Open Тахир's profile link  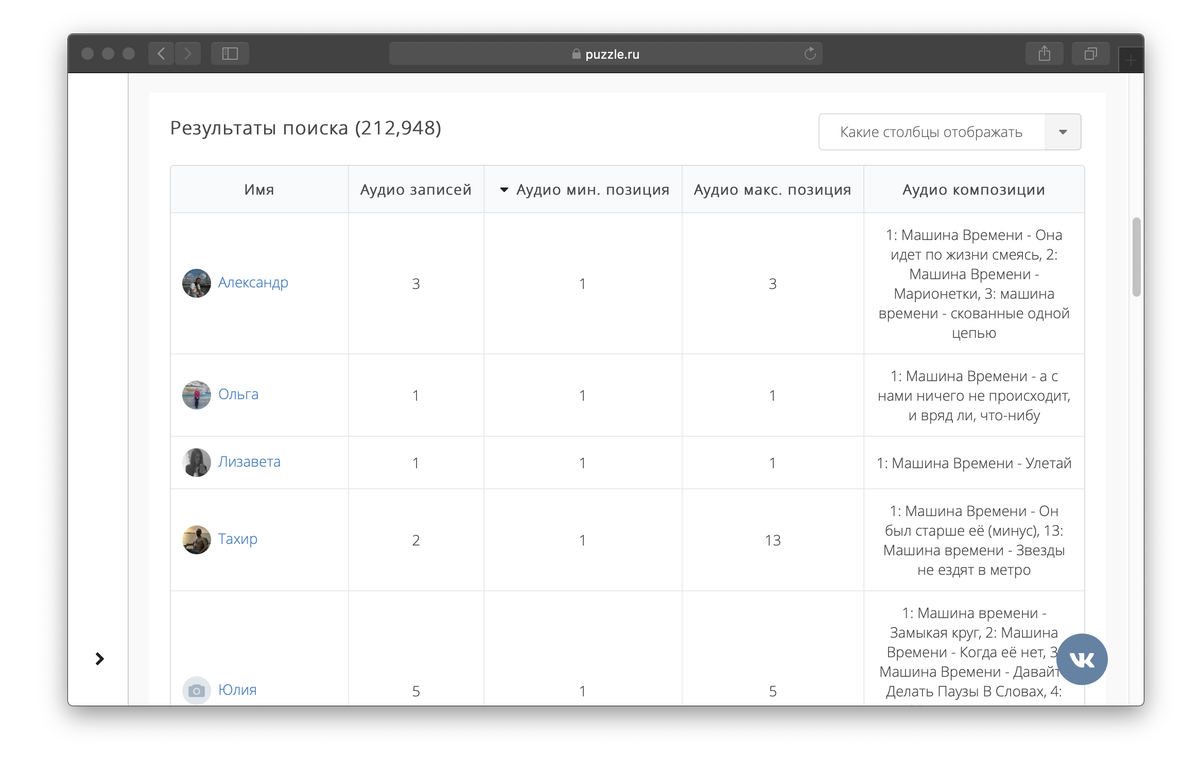[238, 539]
